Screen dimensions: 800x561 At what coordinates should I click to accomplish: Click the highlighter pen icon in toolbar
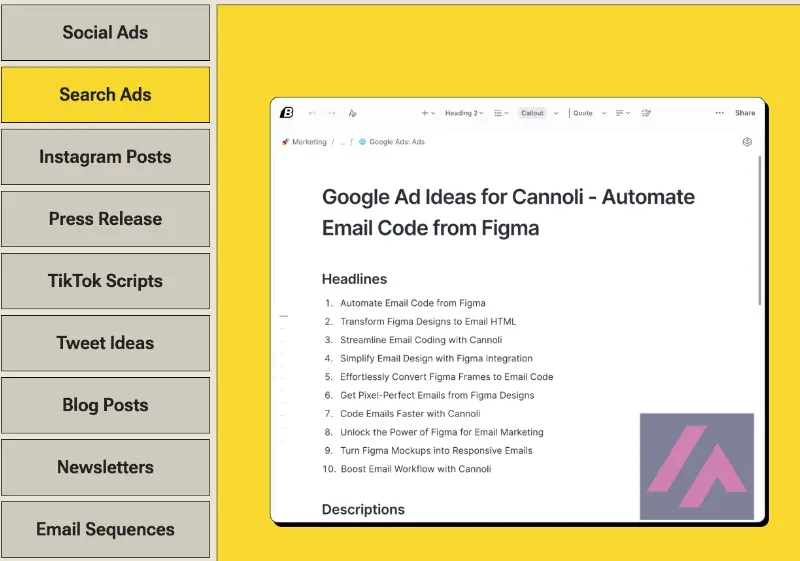[x=646, y=113]
